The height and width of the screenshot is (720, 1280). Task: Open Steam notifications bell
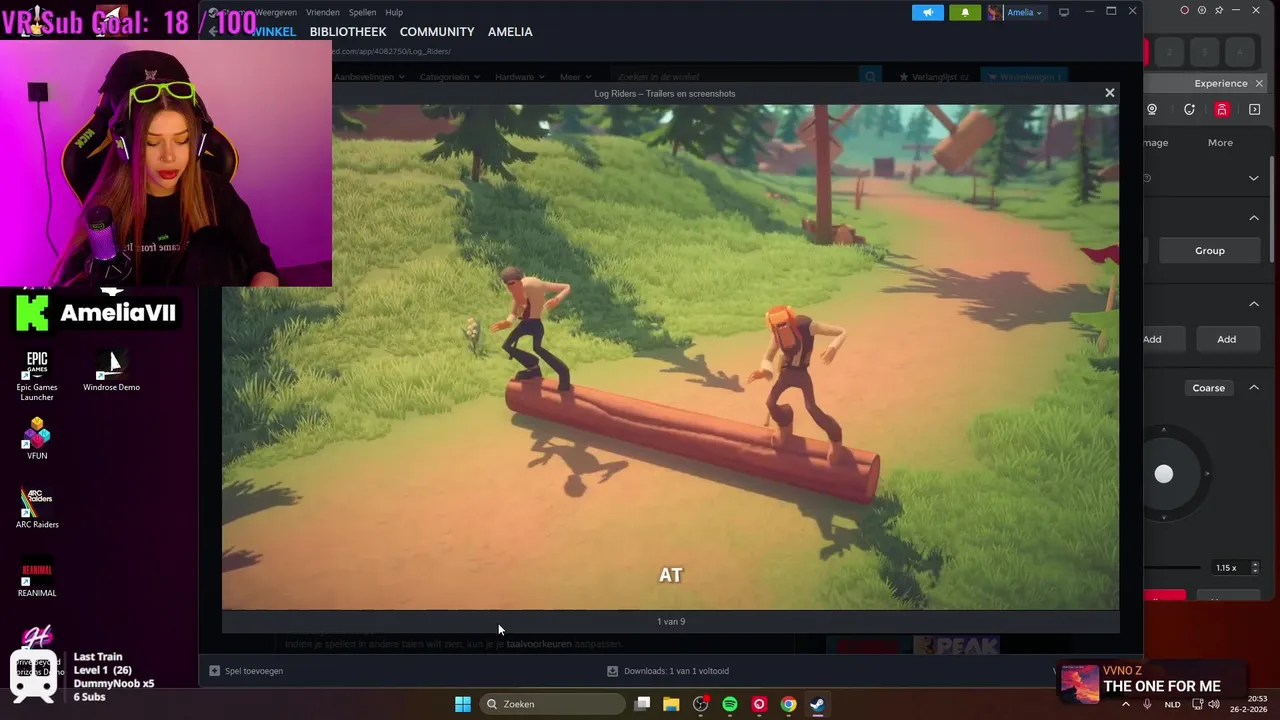click(965, 12)
